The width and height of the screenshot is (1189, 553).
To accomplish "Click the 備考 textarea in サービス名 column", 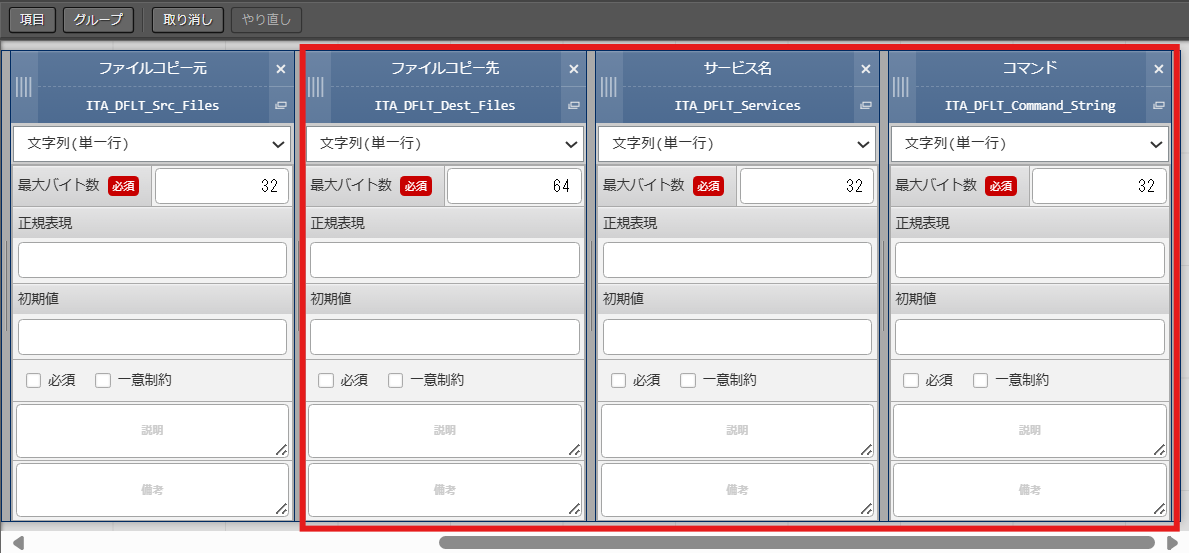I will [x=738, y=490].
